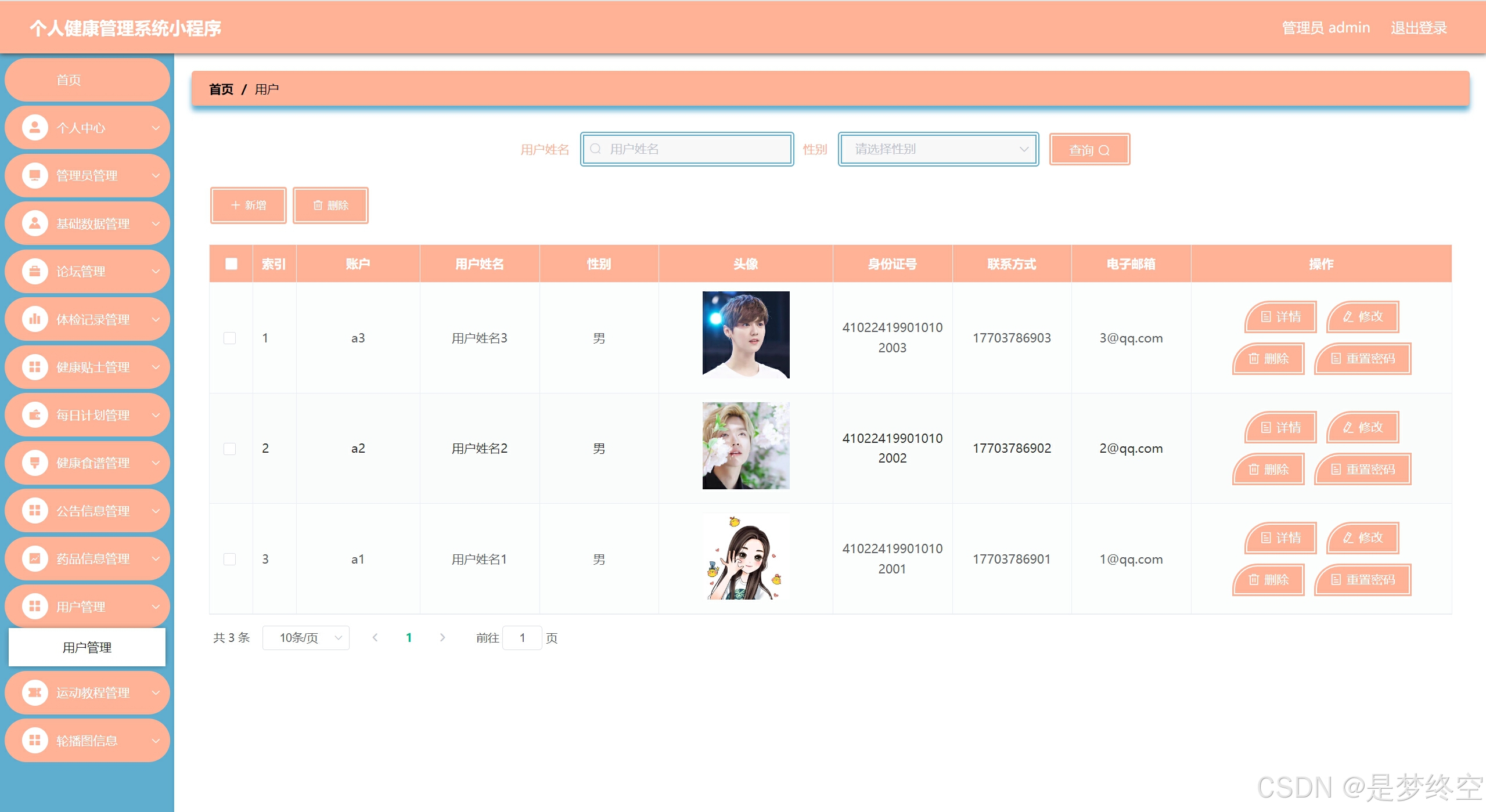Viewport: 1486px width, 812px height.
Task: Click the 详情 button for user a3
Action: [1280, 317]
